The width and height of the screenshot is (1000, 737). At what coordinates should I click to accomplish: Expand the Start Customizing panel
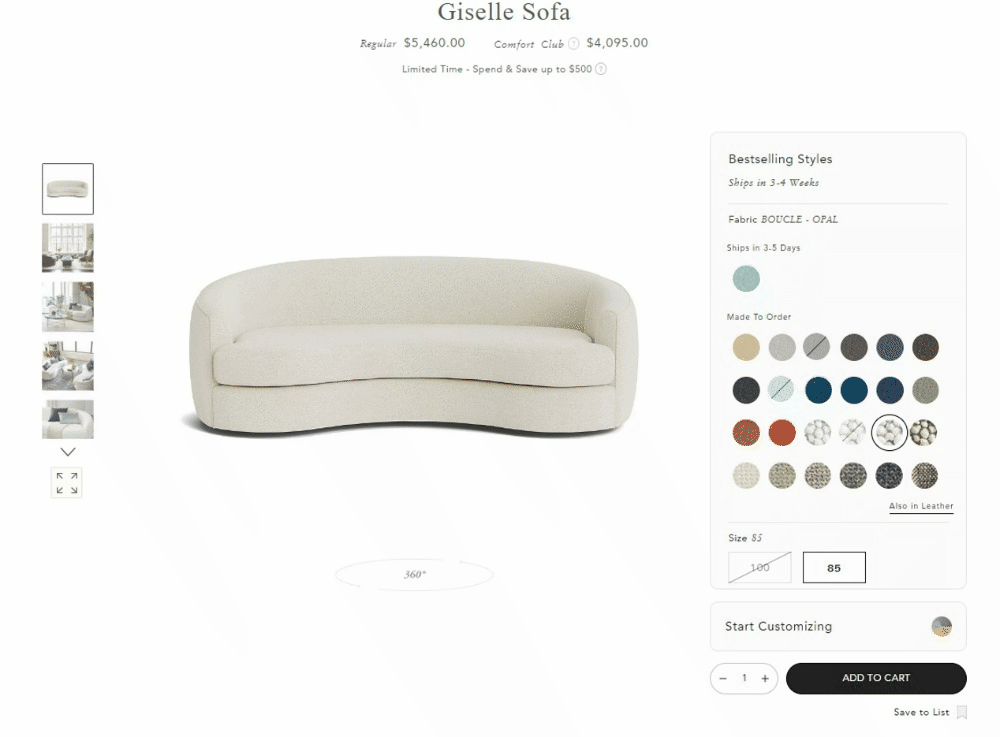838,626
